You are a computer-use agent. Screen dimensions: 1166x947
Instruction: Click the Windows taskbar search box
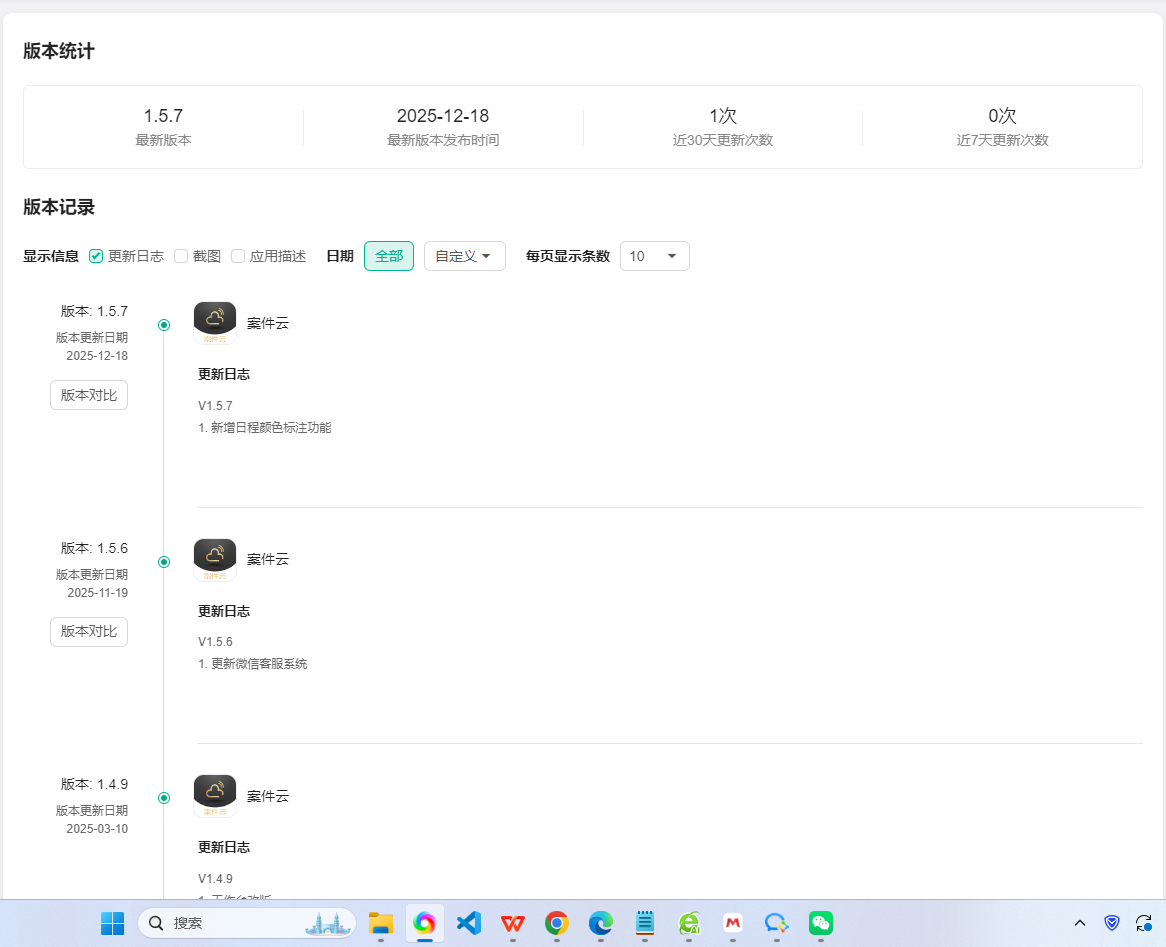coord(246,923)
